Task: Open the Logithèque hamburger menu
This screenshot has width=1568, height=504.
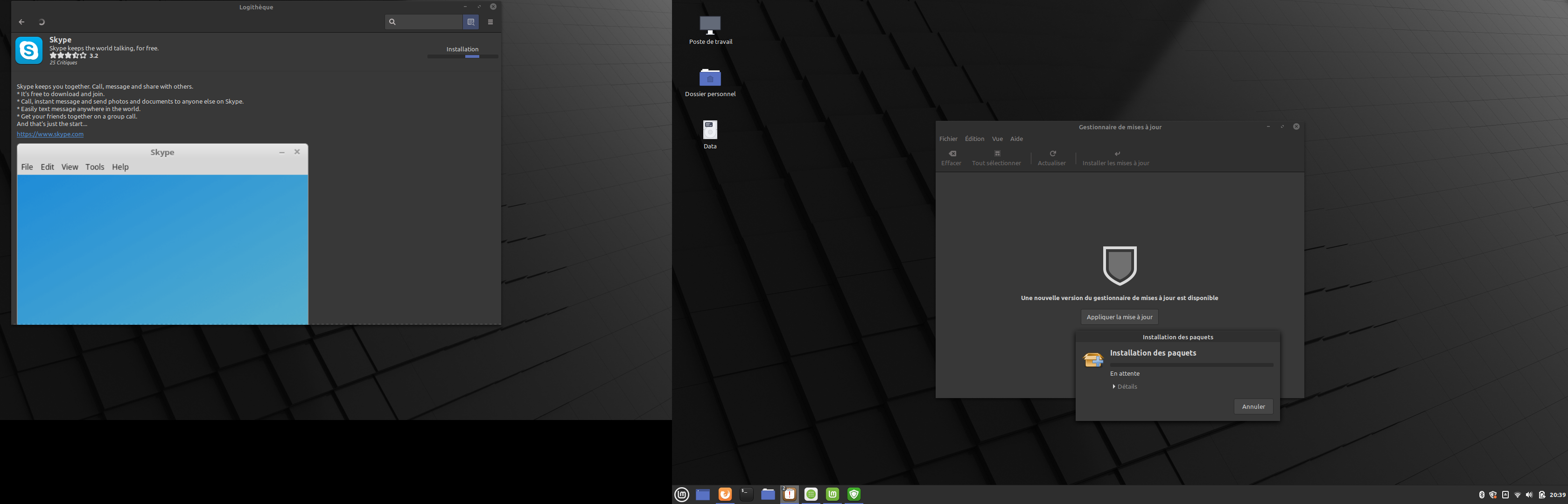Action: (x=490, y=22)
